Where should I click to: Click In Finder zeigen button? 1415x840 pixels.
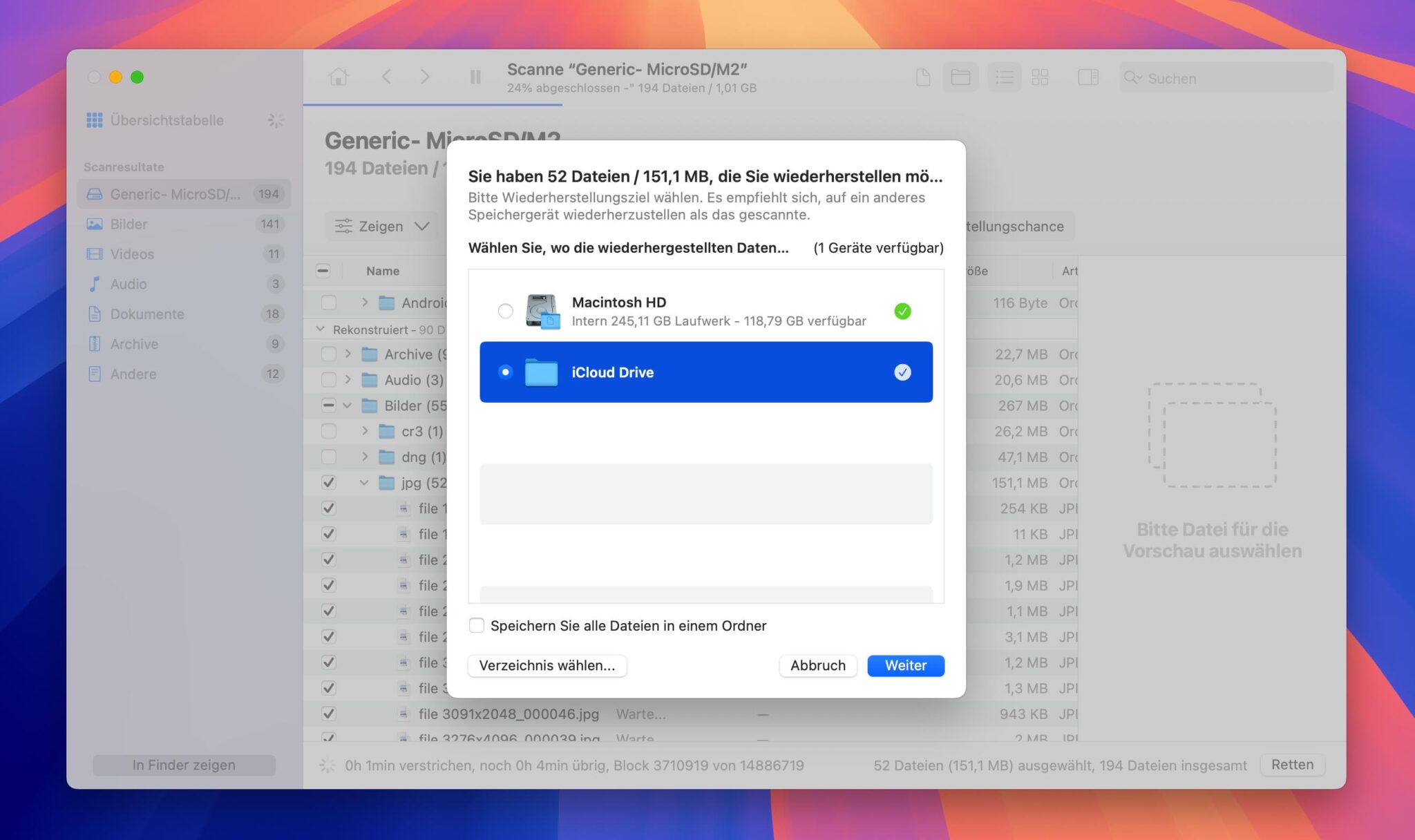184,765
